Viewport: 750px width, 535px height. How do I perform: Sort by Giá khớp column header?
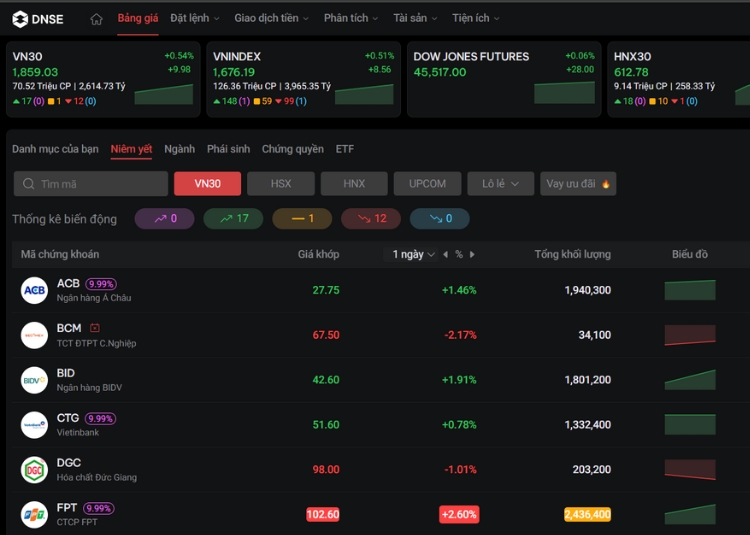pos(319,254)
